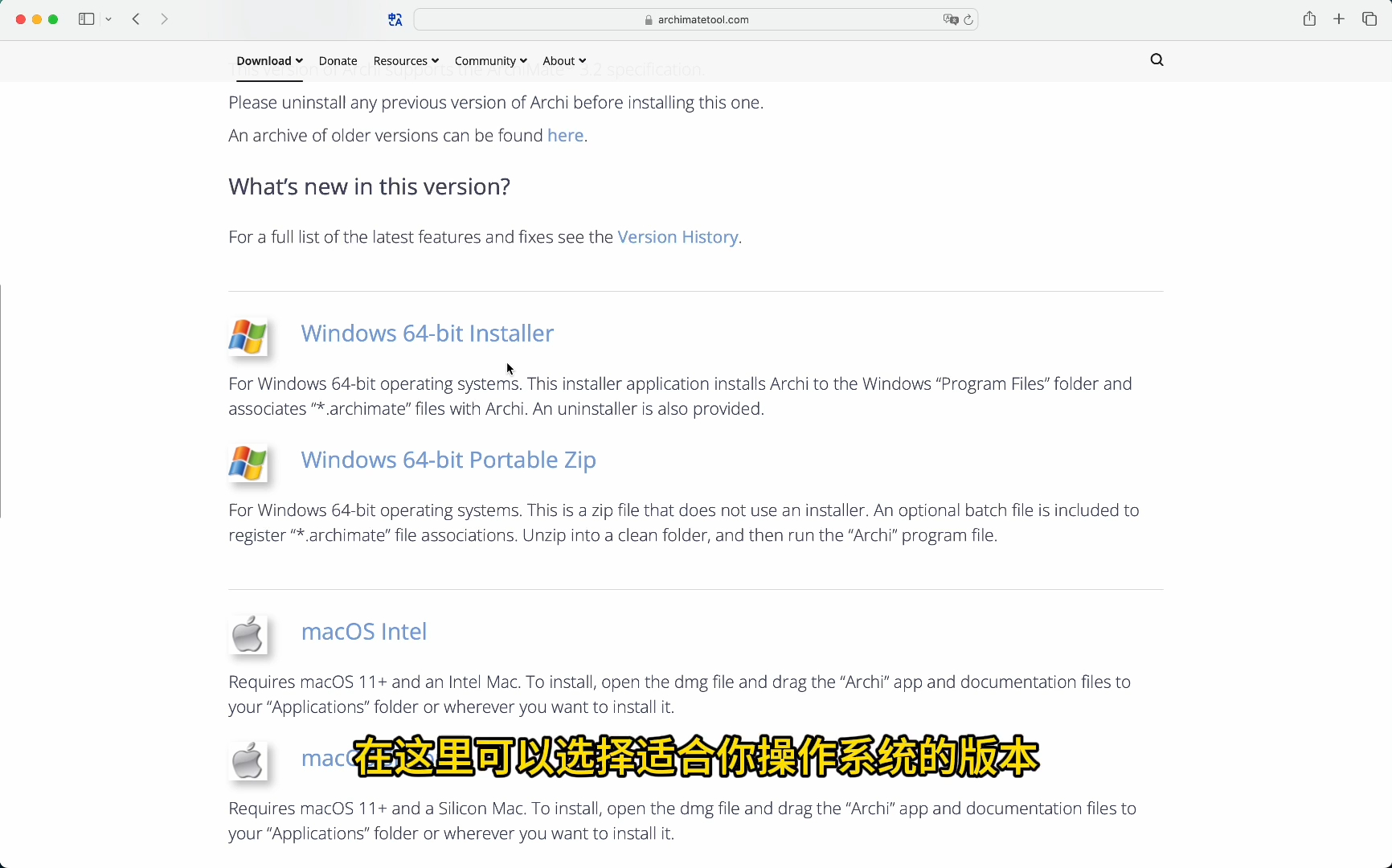Open the sidebar options chevron menu

[108, 19]
